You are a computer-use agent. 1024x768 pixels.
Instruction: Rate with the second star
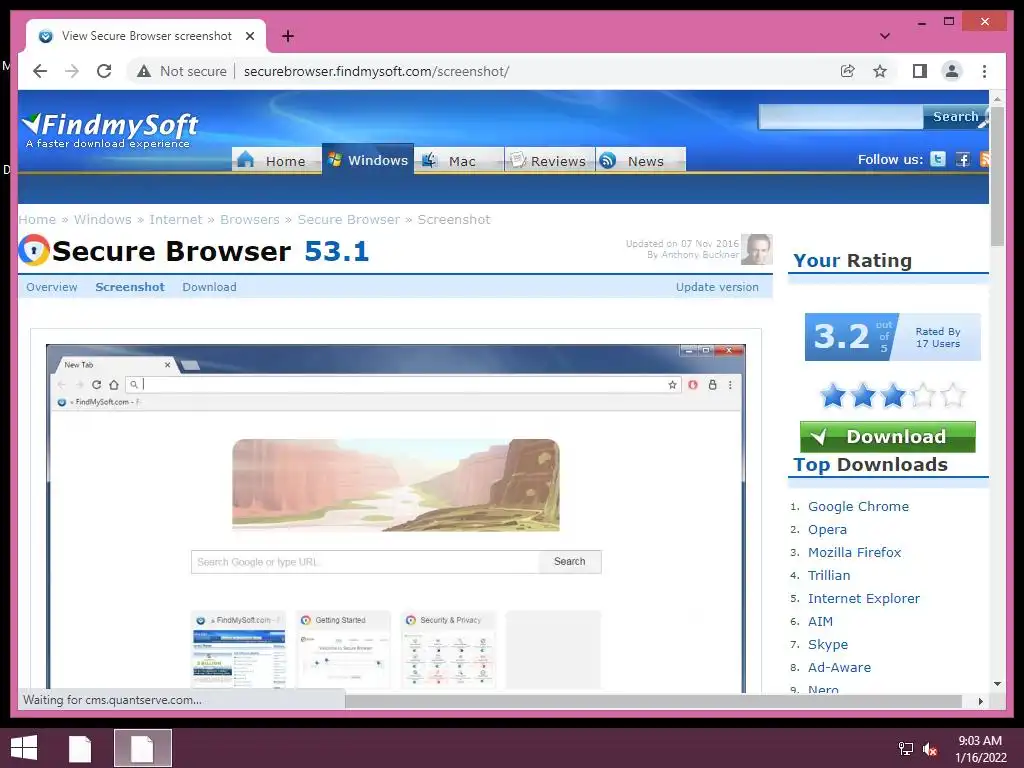coord(863,395)
